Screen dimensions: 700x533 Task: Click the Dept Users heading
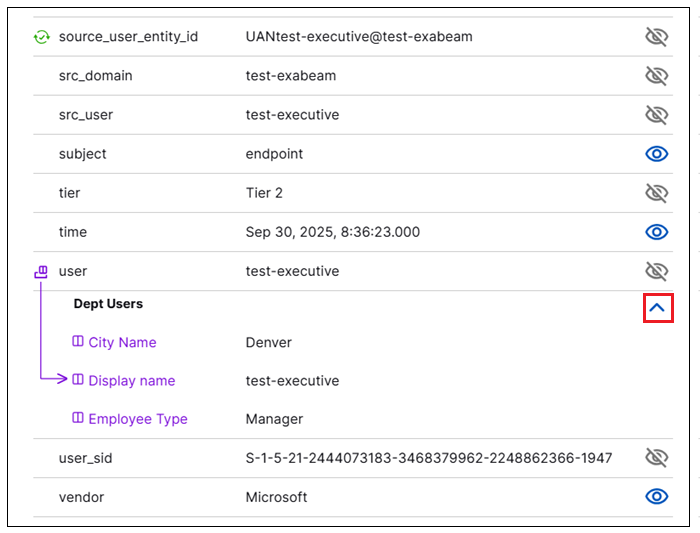(108, 304)
